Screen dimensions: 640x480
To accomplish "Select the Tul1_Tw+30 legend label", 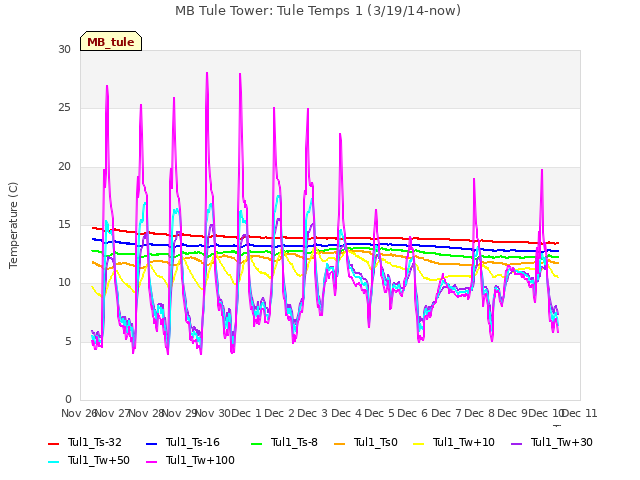I will (x=562, y=442).
